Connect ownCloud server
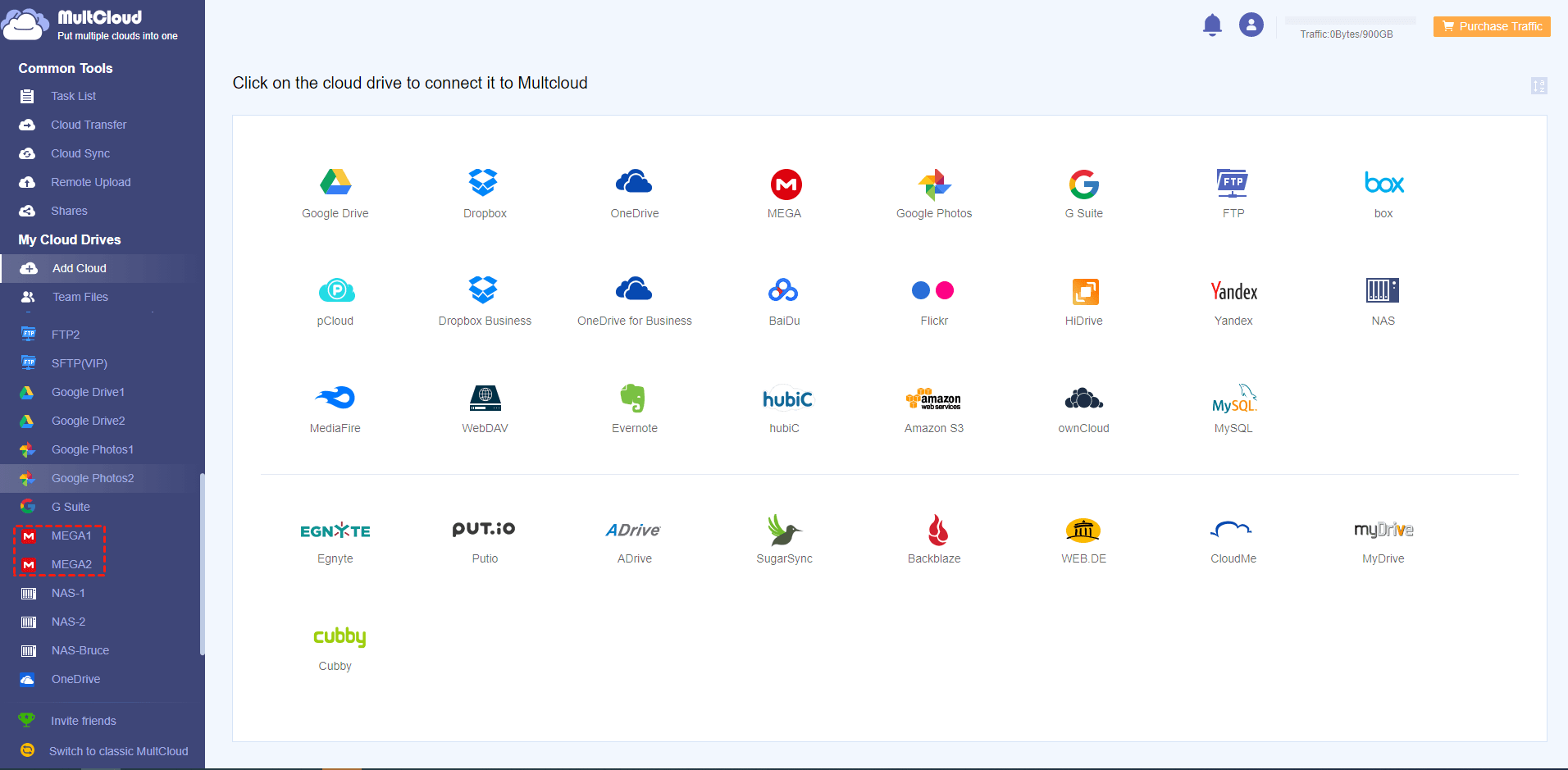1568x770 pixels. (1083, 408)
